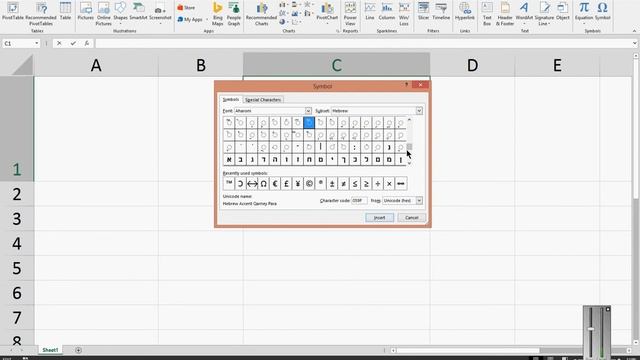Pick the highlighted blue symbol cell

click(x=309, y=122)
